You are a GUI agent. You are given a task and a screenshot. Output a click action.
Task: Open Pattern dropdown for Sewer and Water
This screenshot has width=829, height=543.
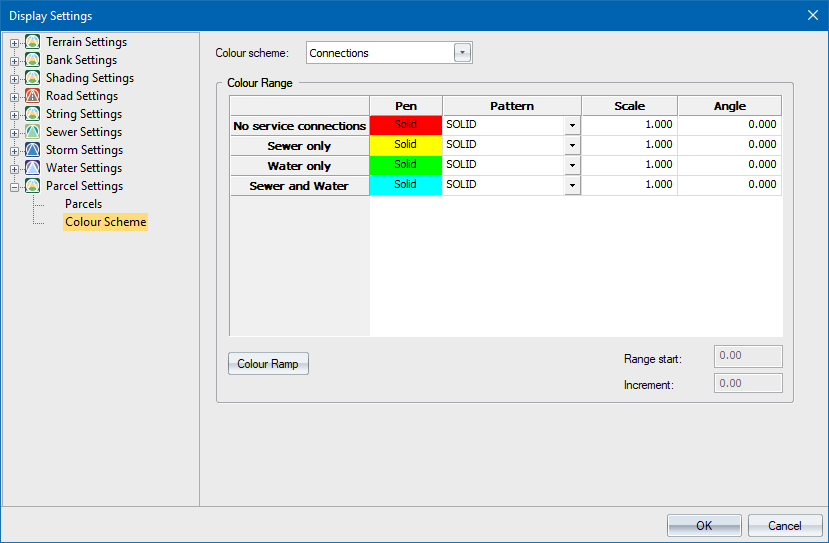click(572, 185)
